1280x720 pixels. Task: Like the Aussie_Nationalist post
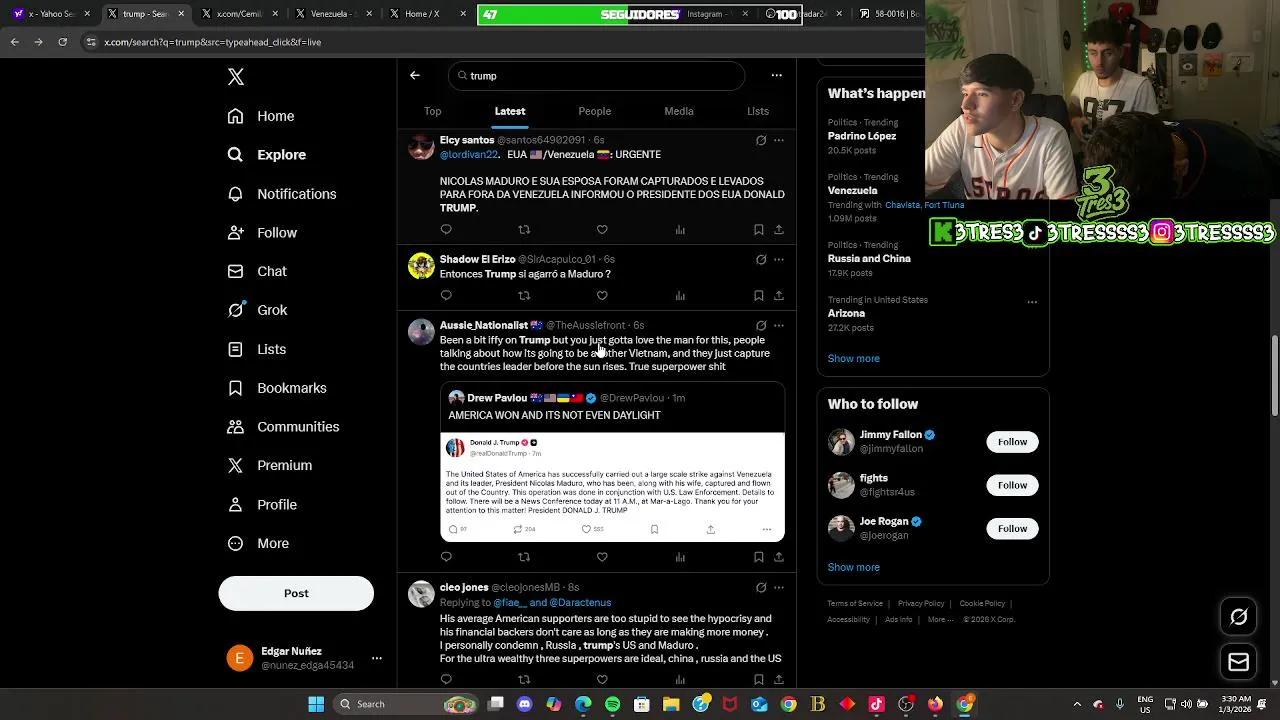(602, 557)
